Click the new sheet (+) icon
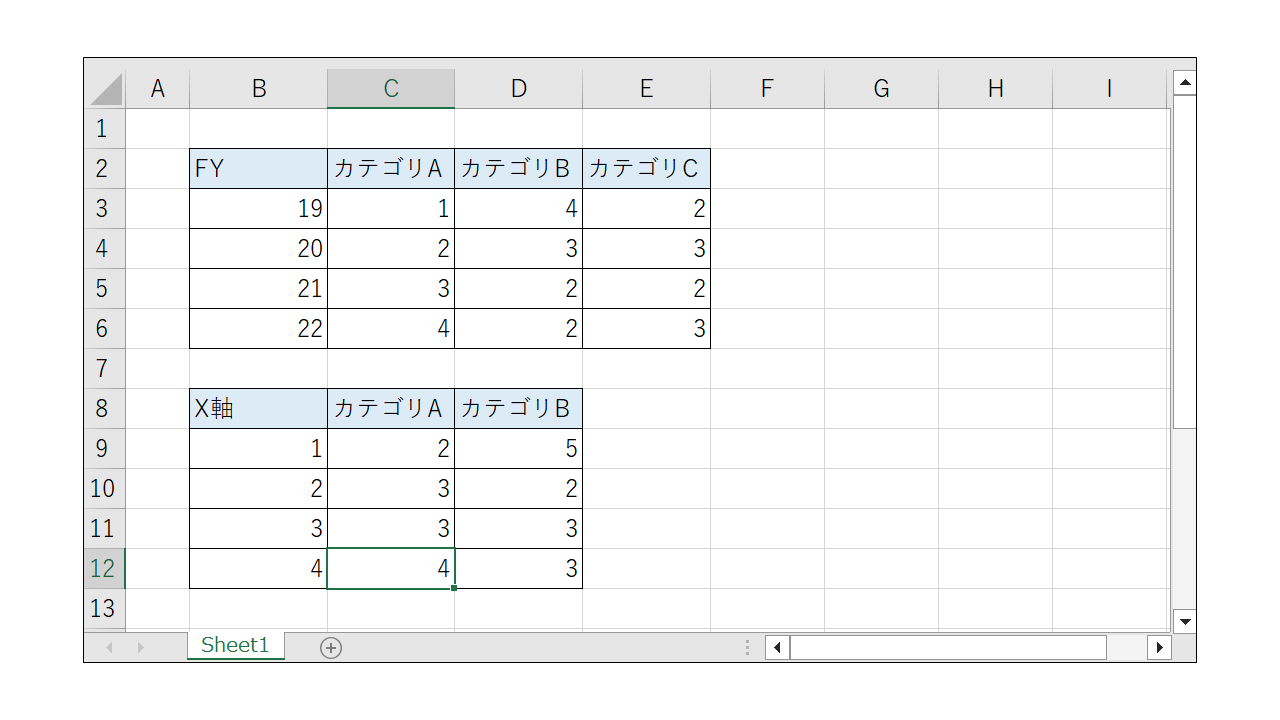Screen dimensions: 1280x720 coord(331,647)
